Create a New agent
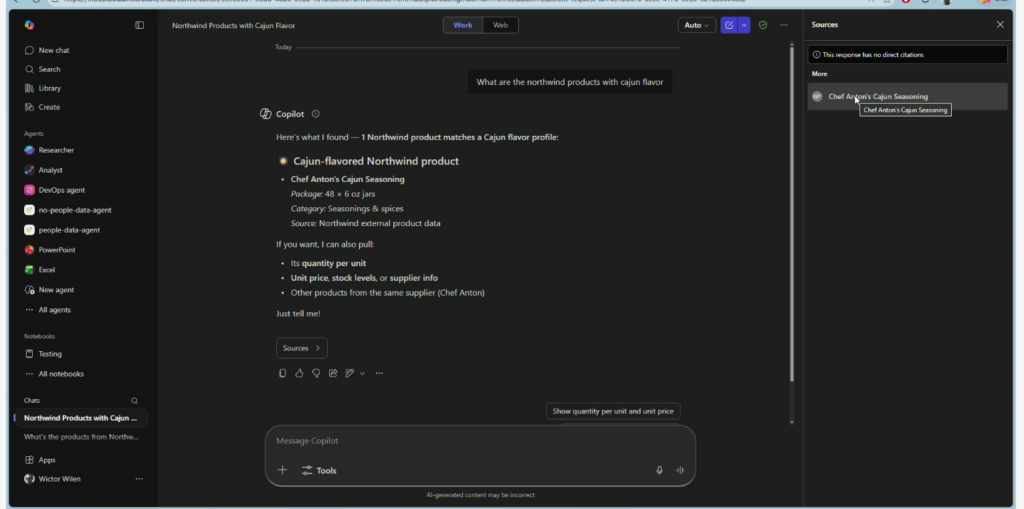 [50, 289]
